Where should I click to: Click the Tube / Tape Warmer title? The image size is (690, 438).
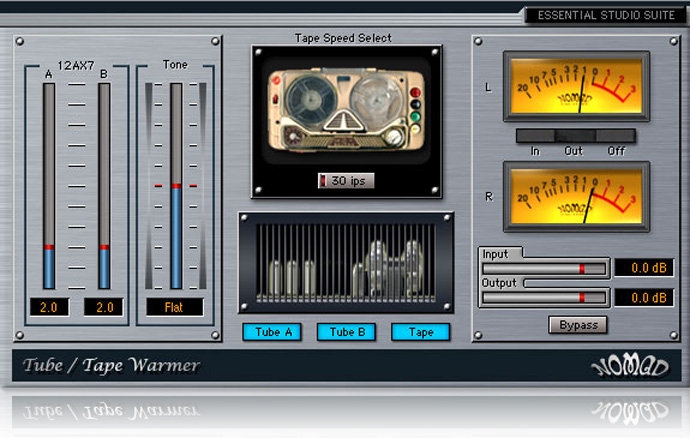112,365
